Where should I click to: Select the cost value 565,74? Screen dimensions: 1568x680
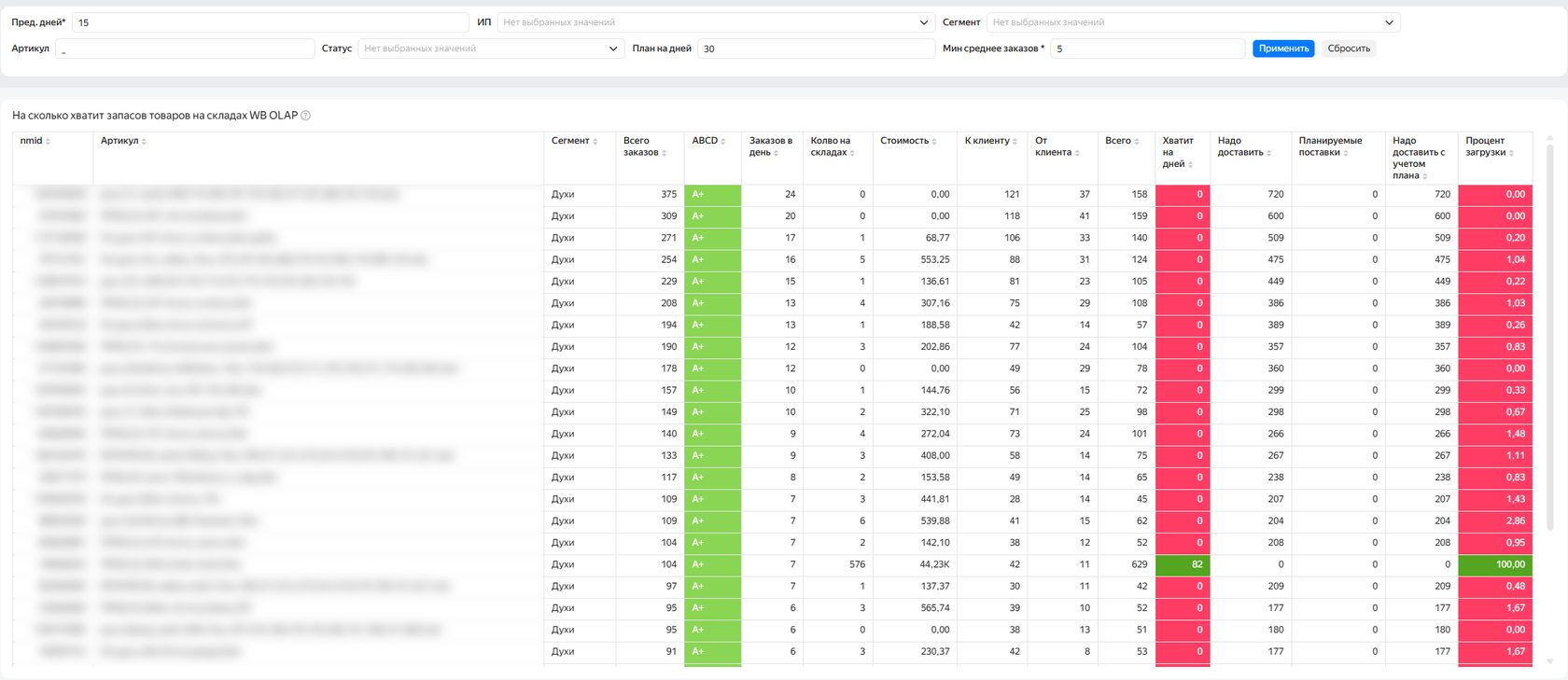(915, 608)
